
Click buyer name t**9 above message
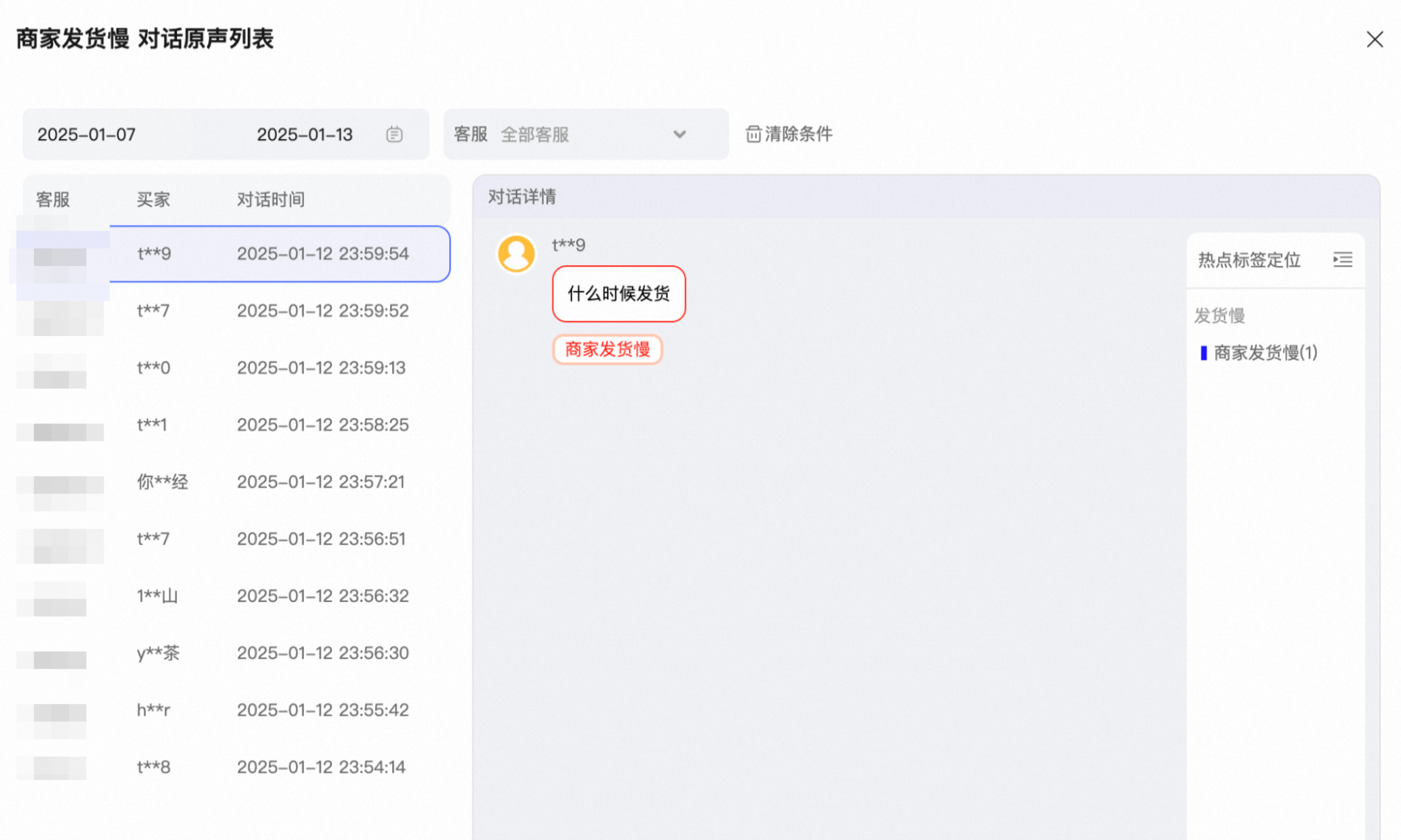point(569,244)
